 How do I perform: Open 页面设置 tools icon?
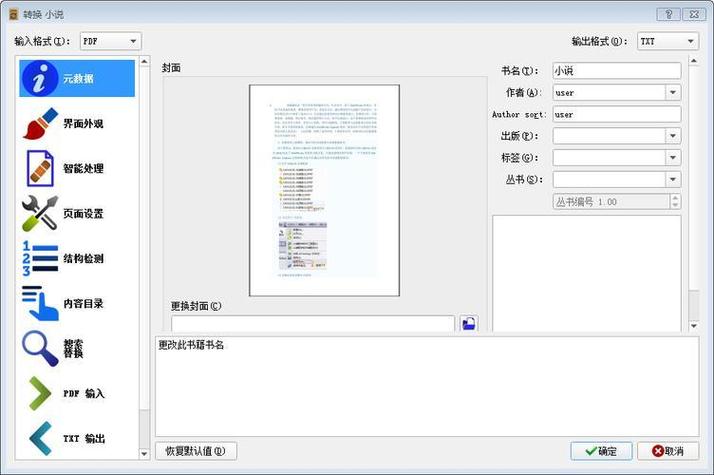pos(40,213)
